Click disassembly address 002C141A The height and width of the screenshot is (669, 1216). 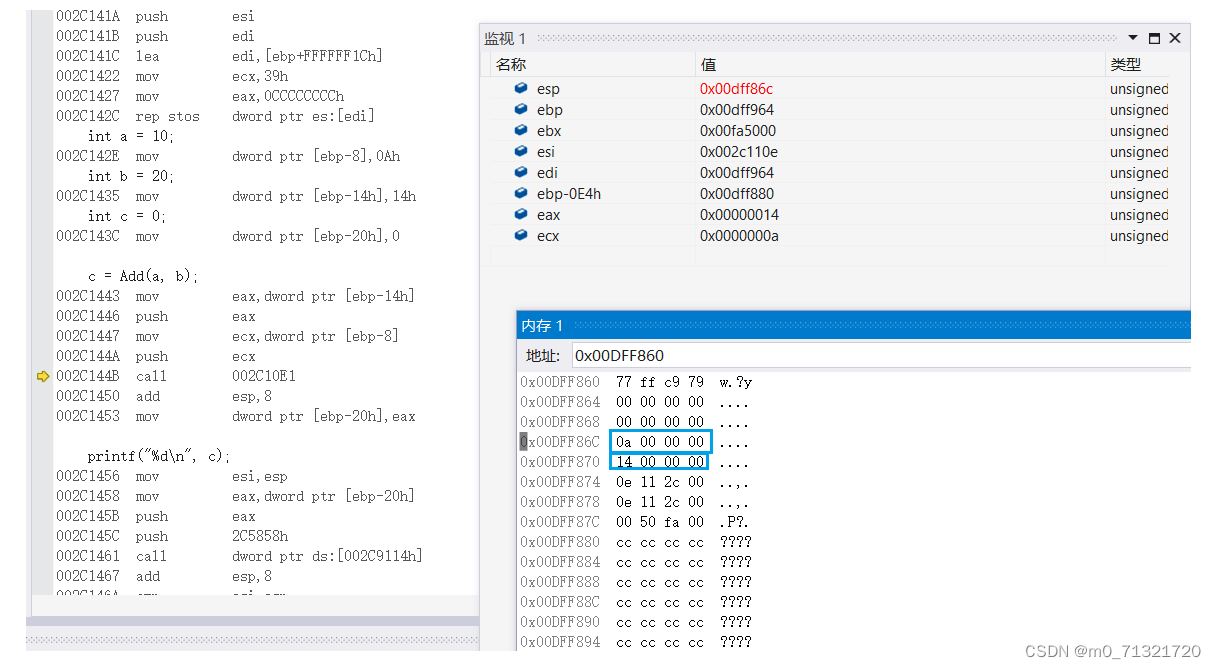87,16
